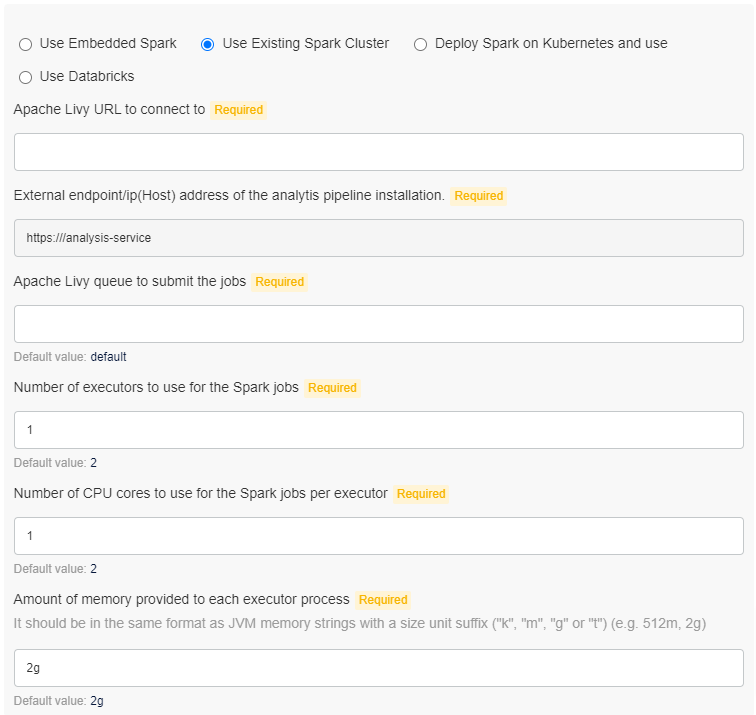Viewport: 756px width, 715px height.
Task: Click the 'Default value: 2g' hint text
Action: click(58, 701)
